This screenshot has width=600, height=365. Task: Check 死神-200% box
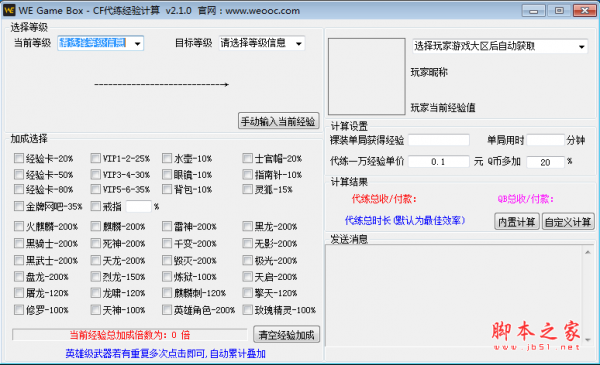96,243
